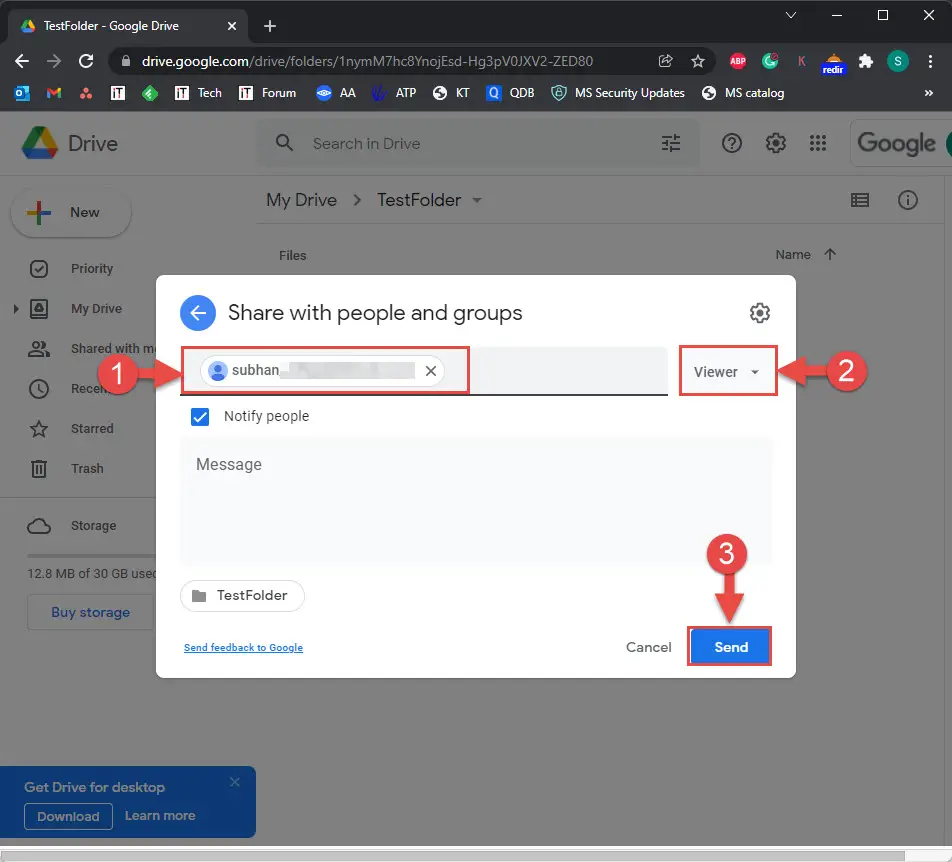
Task: Click the Send button
Action: pos(730,646)
